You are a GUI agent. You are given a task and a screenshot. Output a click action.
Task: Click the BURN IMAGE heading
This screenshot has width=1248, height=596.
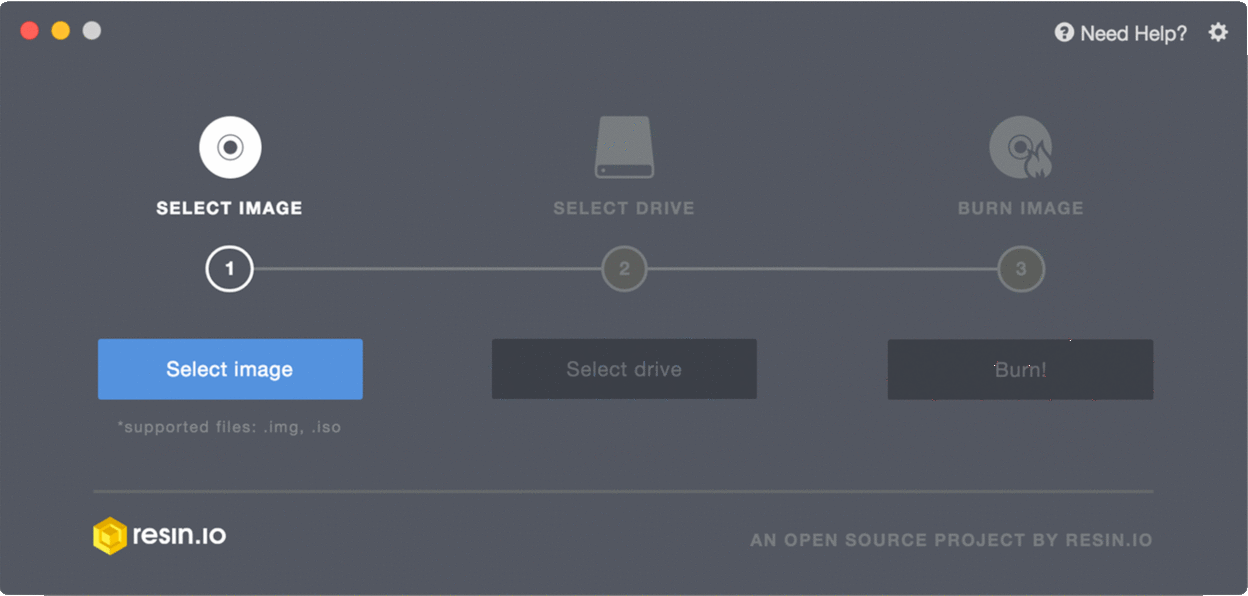click(x=1020, y=208)
